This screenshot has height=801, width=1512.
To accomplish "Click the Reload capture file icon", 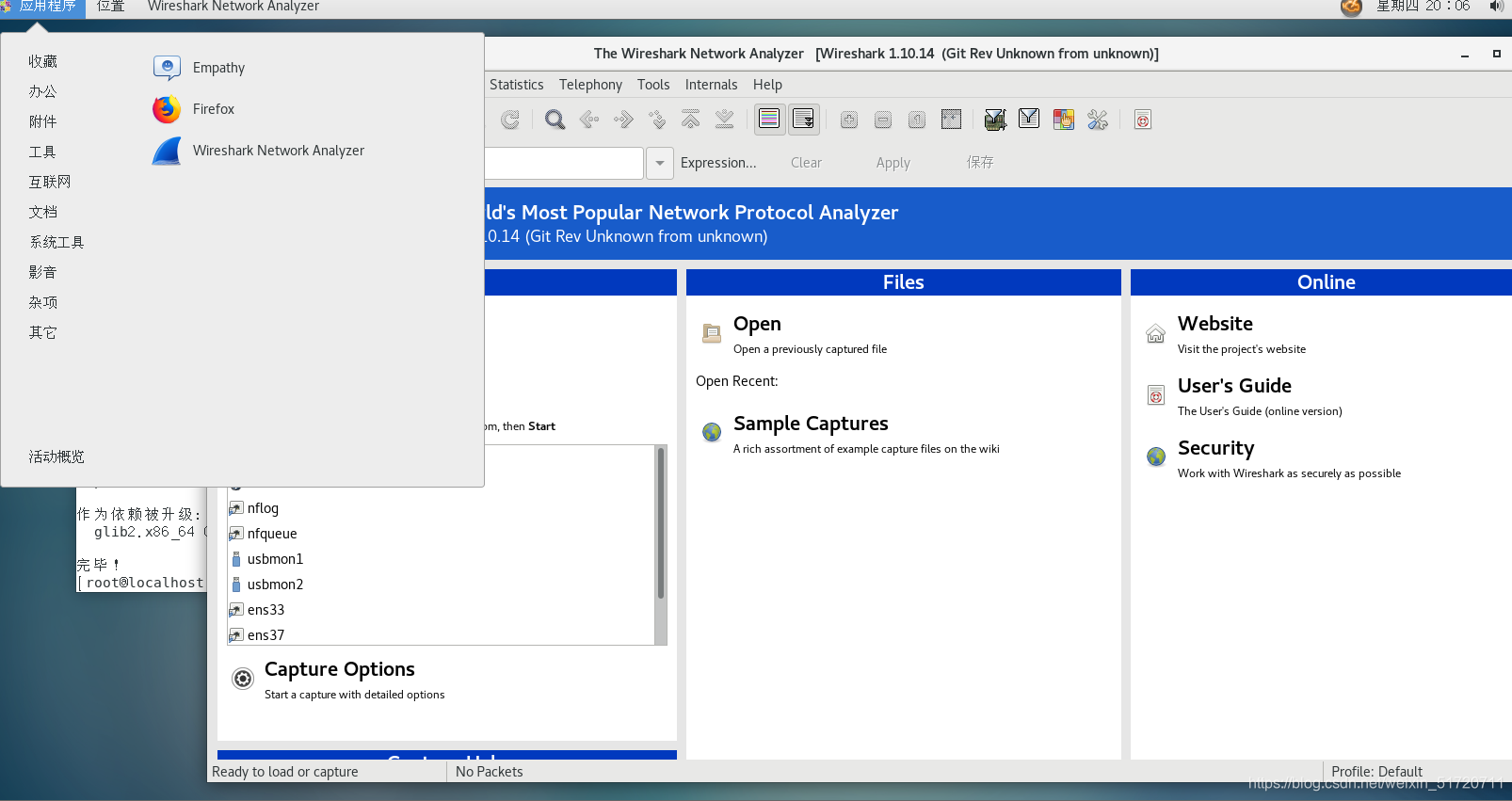I will click(510, 120).
